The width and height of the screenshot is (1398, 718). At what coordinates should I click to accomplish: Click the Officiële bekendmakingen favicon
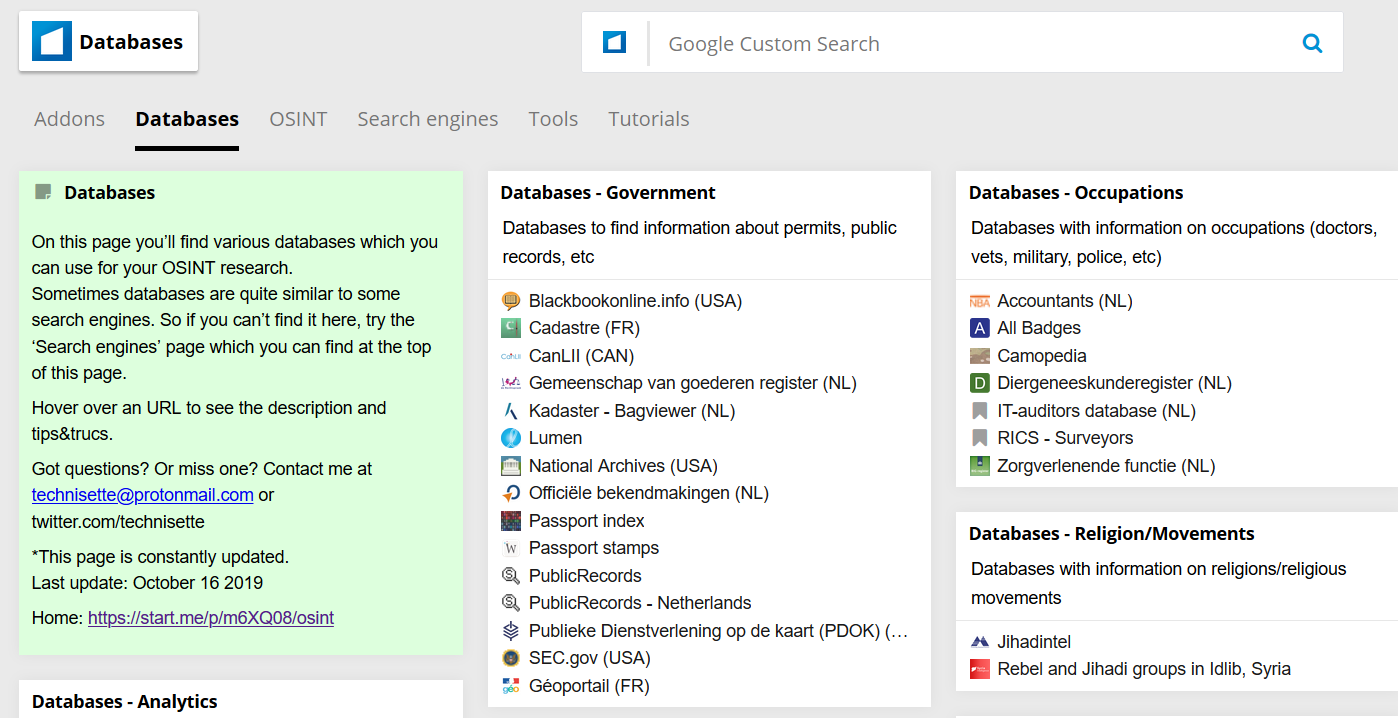pos(511,493)
